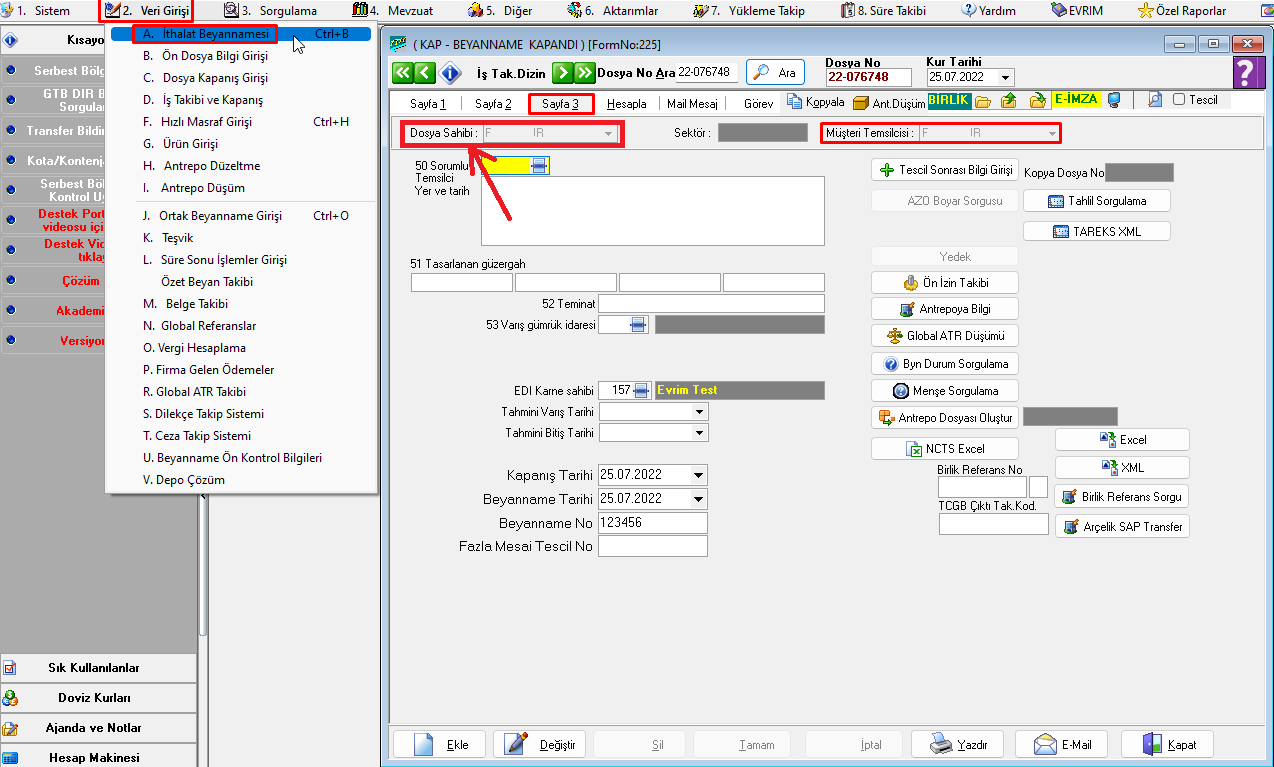The height and width of the screenshot is (767, 1274).
Task: Open the Kapanış Tarihi date dropdown
Action: coord(698,475)
